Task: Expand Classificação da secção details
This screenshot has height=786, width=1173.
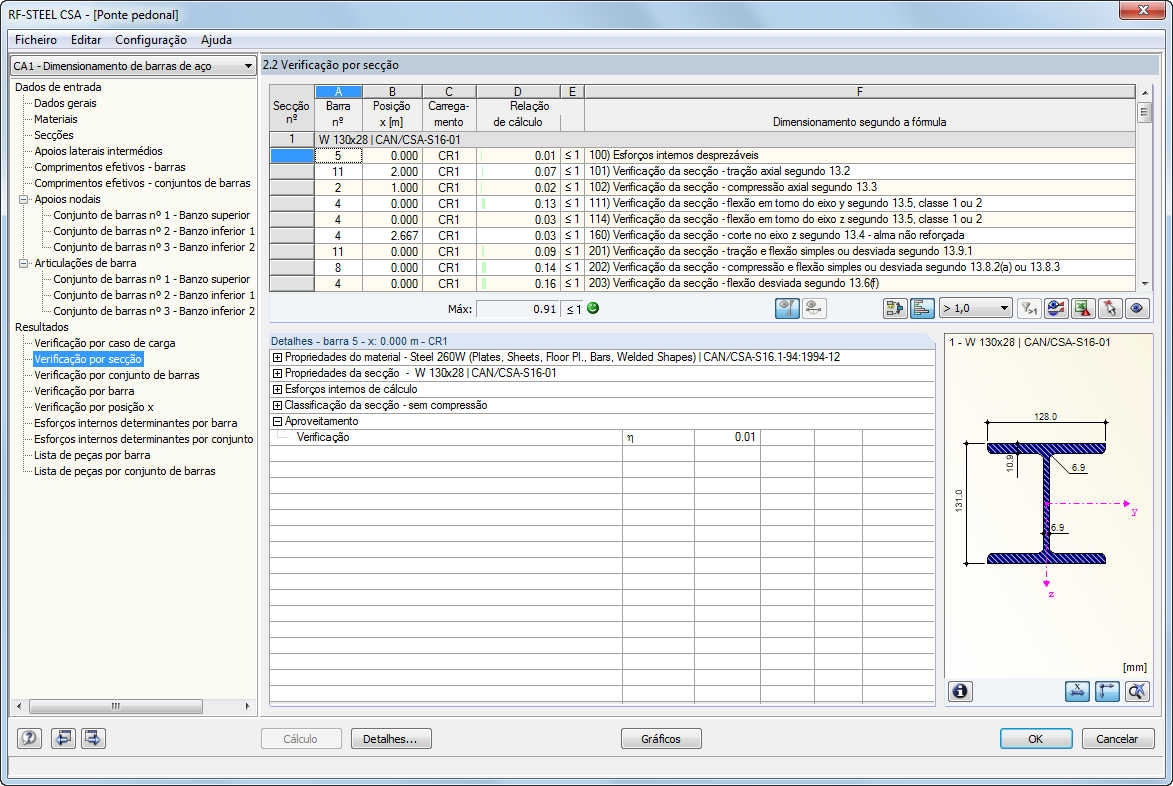Action: tap(278, 405)
